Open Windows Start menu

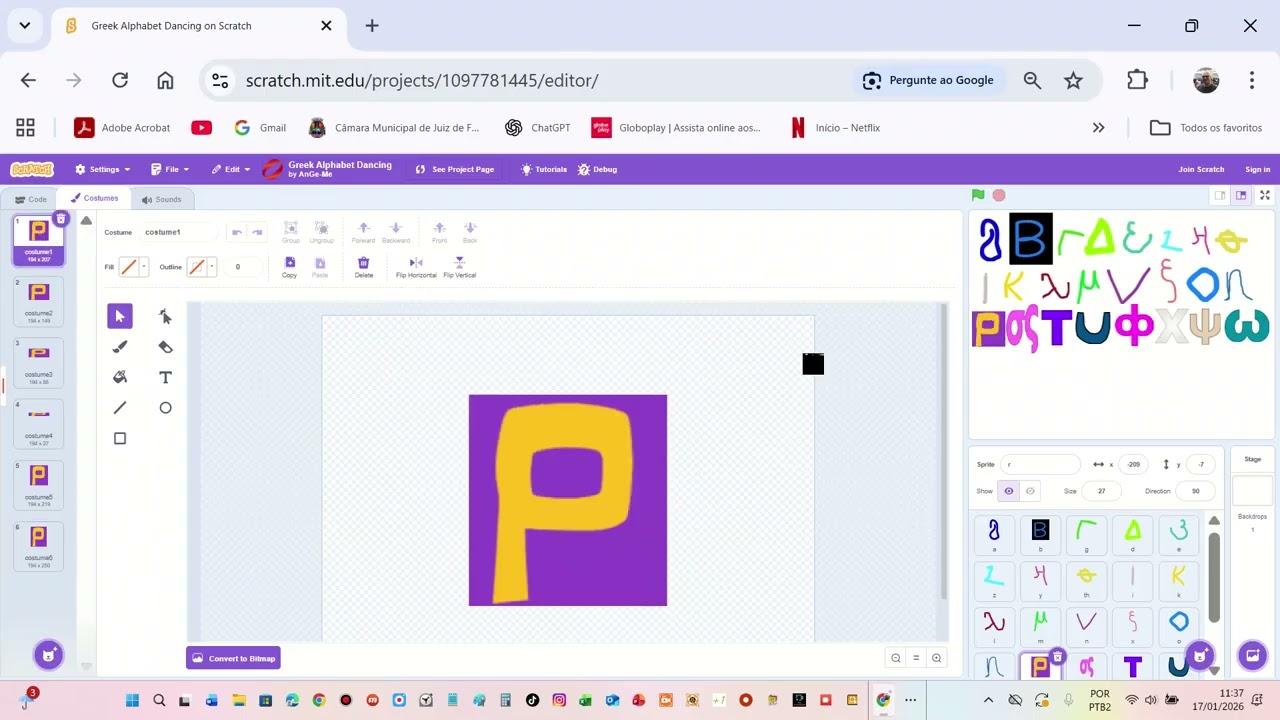132,700
